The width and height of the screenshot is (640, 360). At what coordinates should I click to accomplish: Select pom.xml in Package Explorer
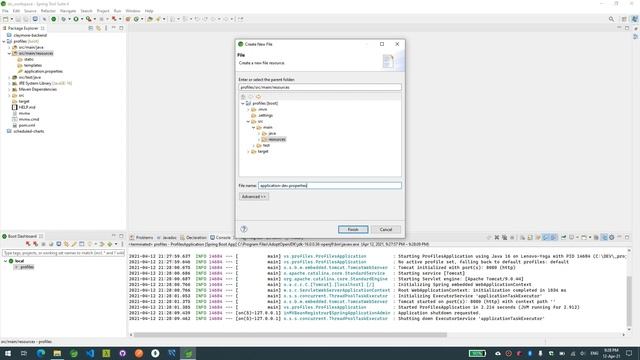pyautogui.click(x=27, y=125)
